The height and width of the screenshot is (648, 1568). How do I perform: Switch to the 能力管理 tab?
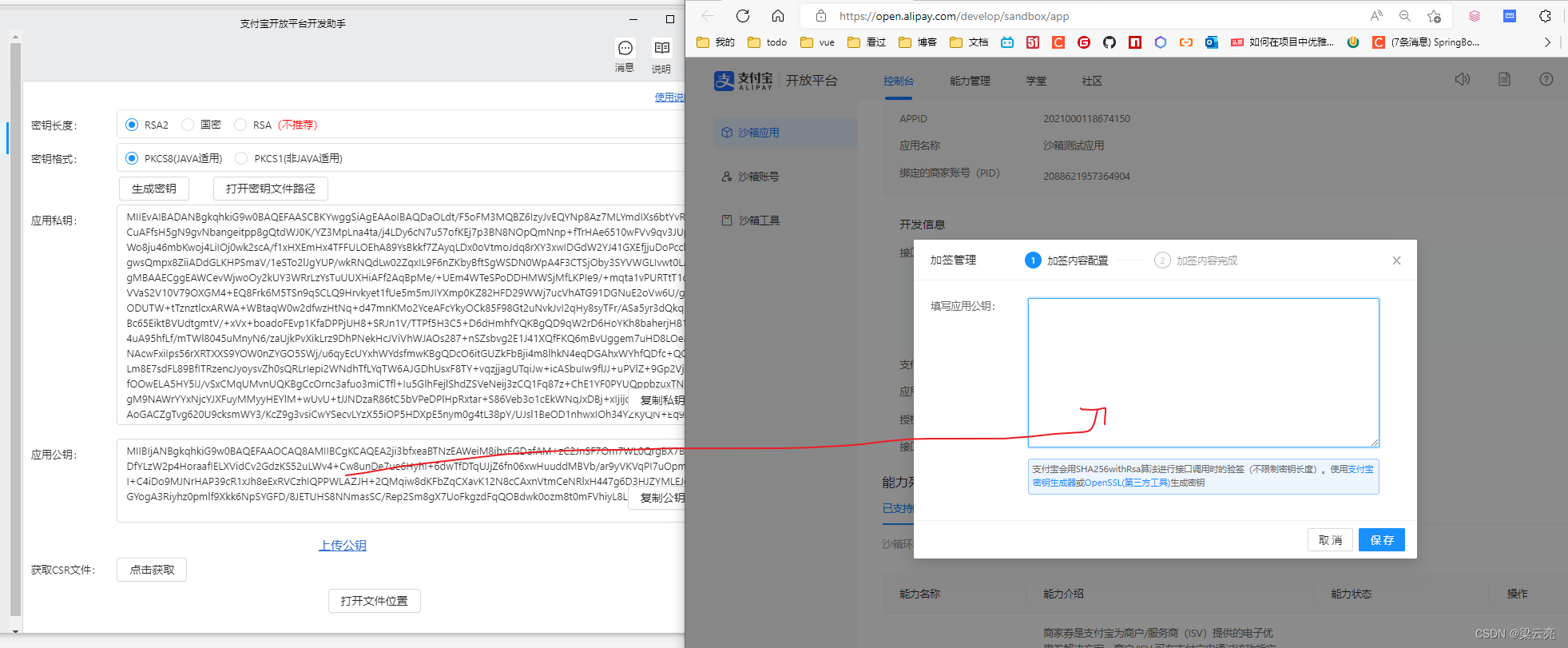point(970,81)
